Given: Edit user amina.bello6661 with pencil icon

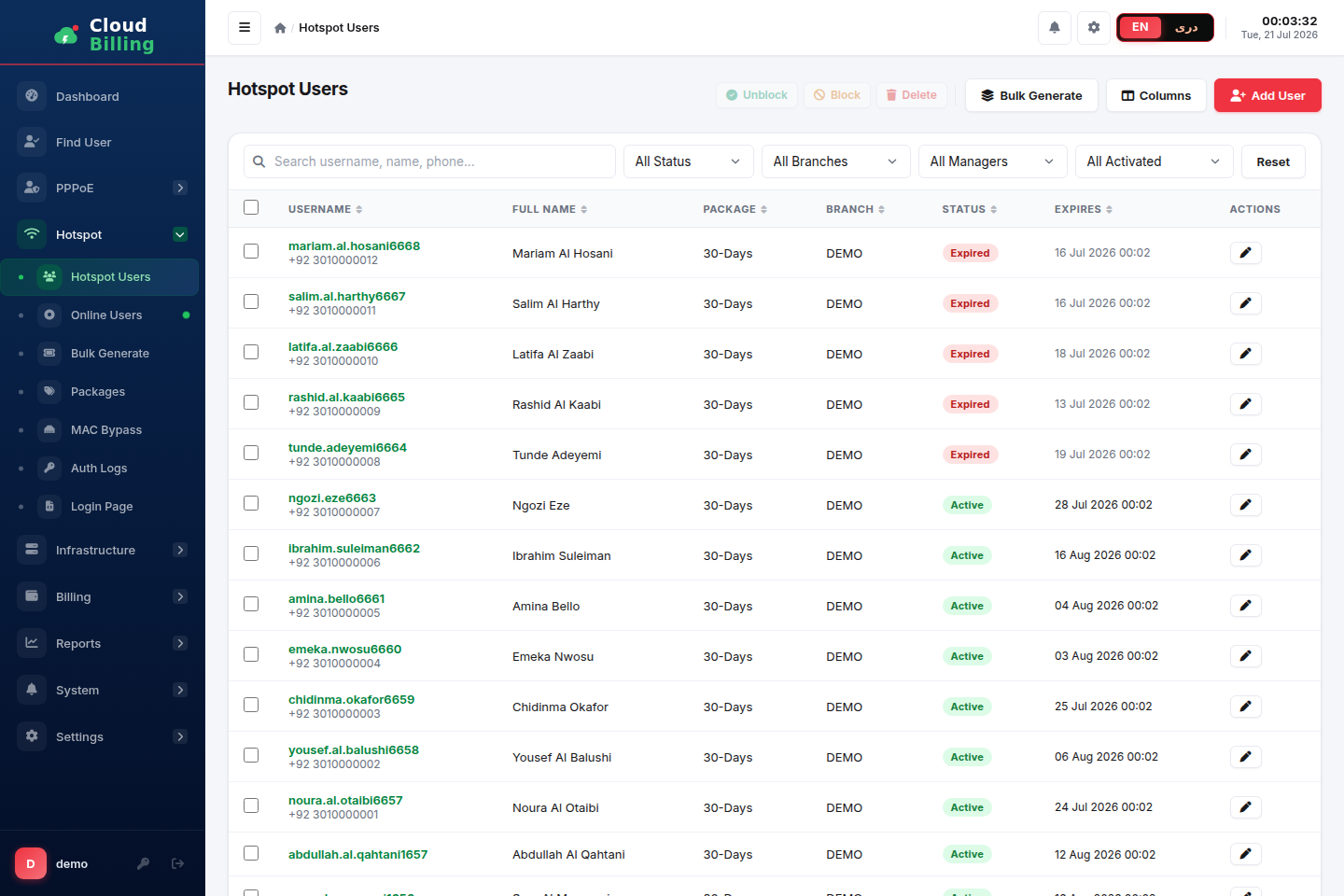Looking at the screenshot, I should tap(1245, 606).
